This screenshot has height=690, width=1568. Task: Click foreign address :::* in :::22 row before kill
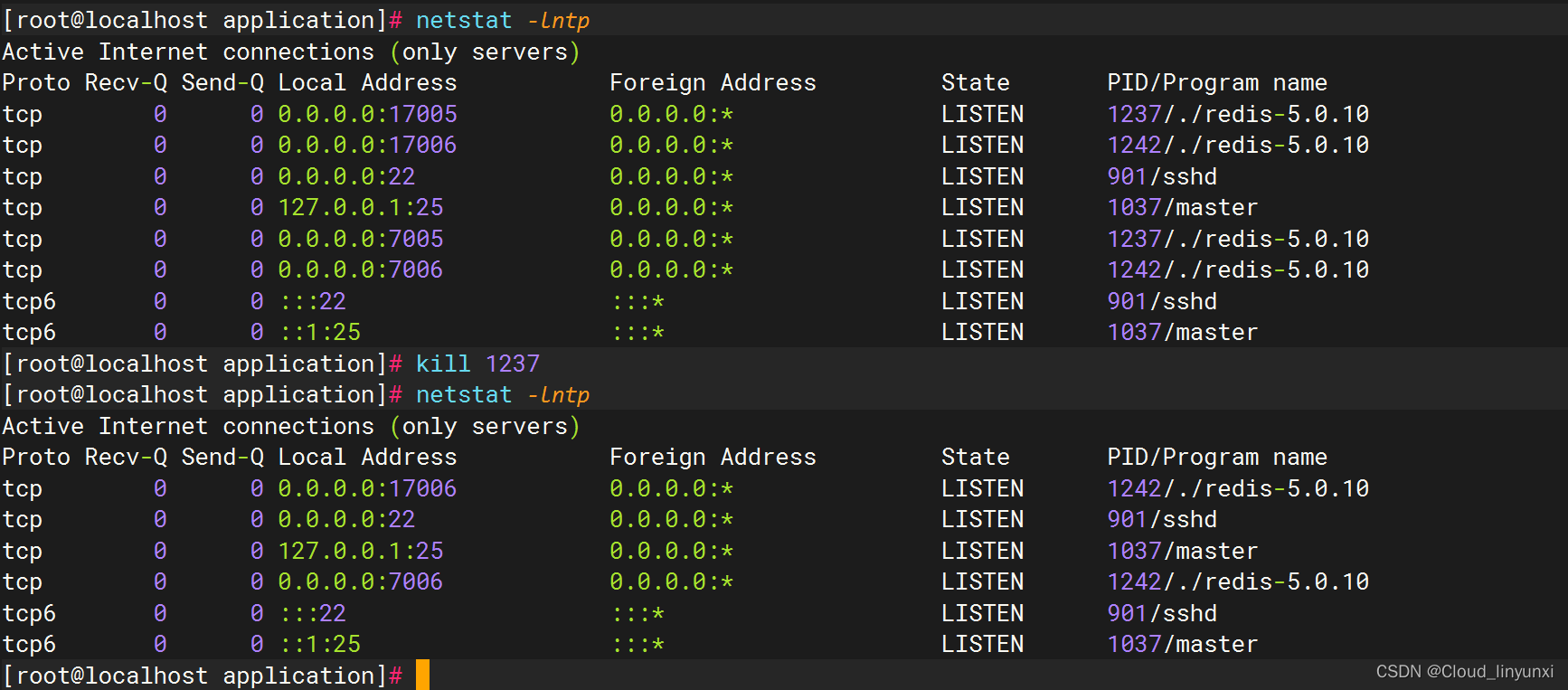[638, 301]
